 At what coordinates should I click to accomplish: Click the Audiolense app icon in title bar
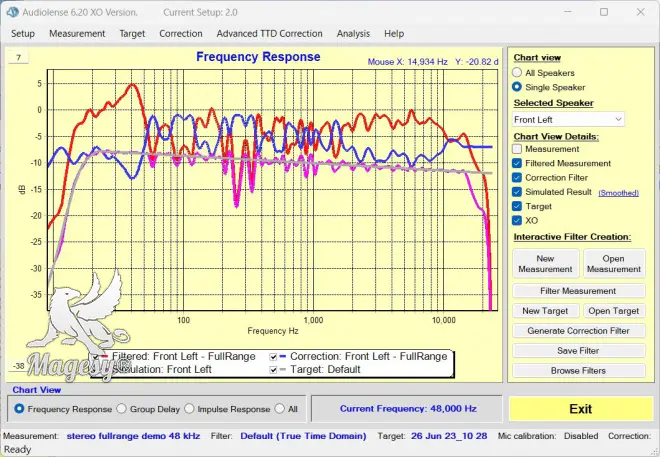[x=13, y=12]
